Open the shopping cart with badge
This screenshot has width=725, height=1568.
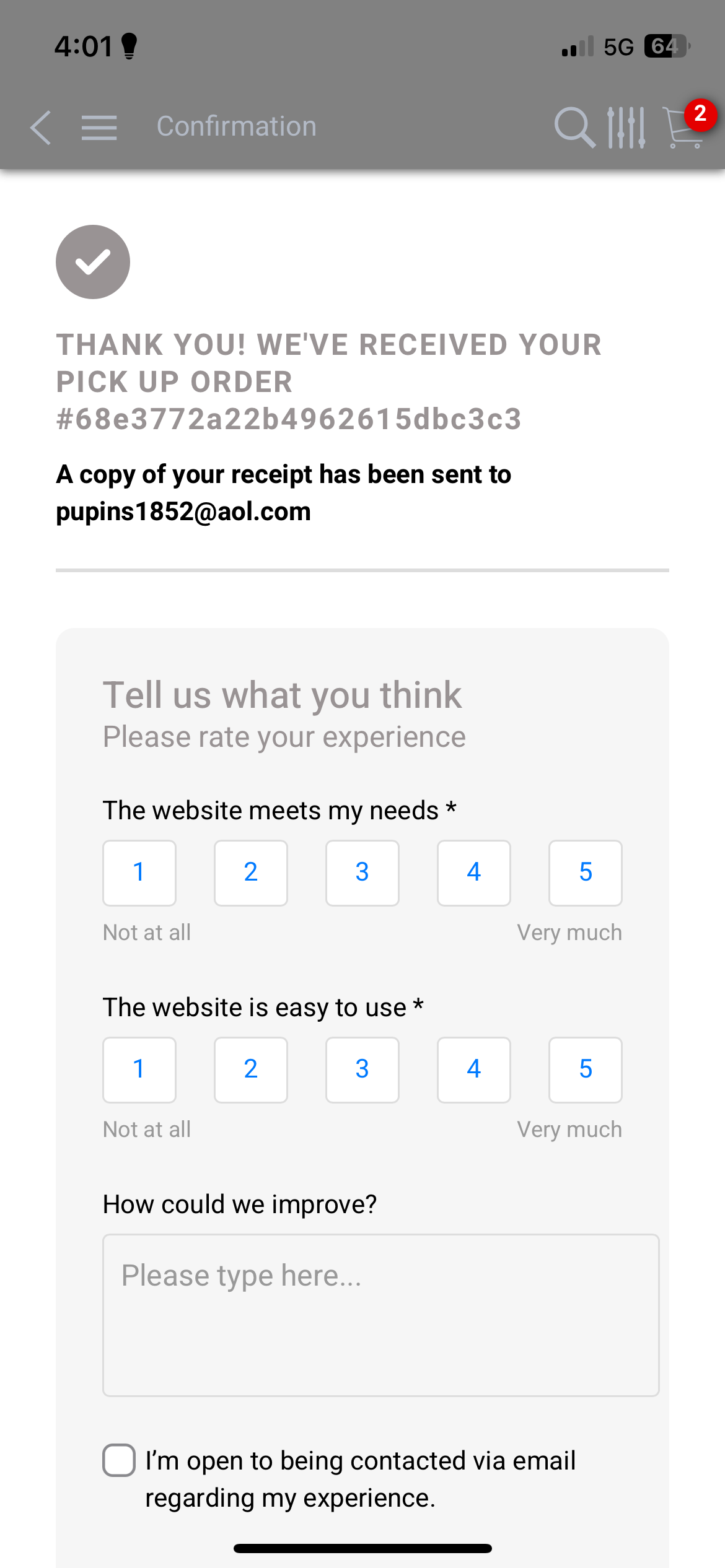[x=685, y=126]
